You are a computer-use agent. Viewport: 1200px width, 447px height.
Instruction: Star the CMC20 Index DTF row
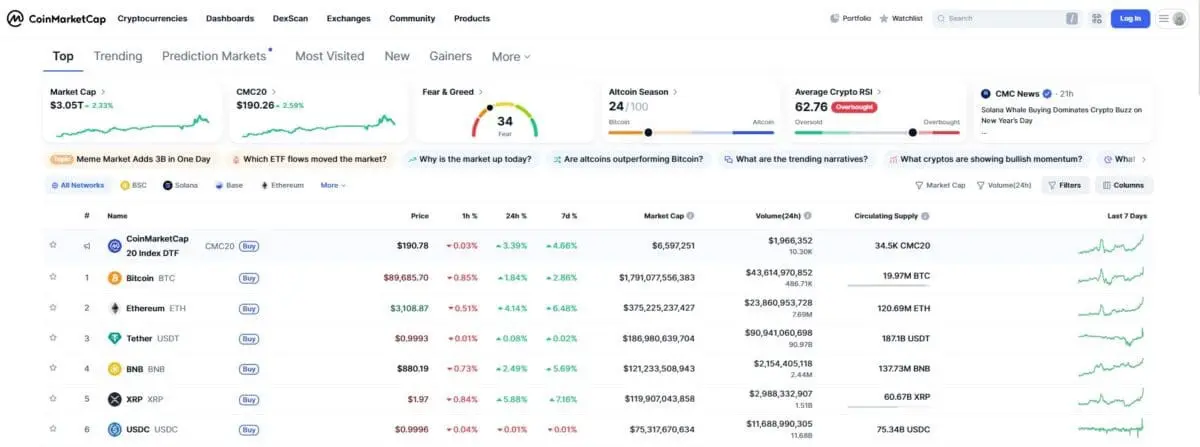click(53, 245)
